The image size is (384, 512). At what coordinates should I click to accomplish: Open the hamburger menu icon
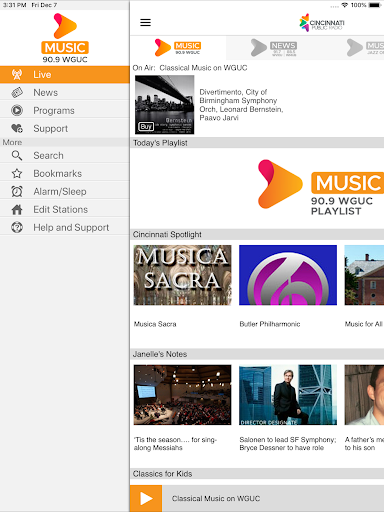(x=145, y=22)
